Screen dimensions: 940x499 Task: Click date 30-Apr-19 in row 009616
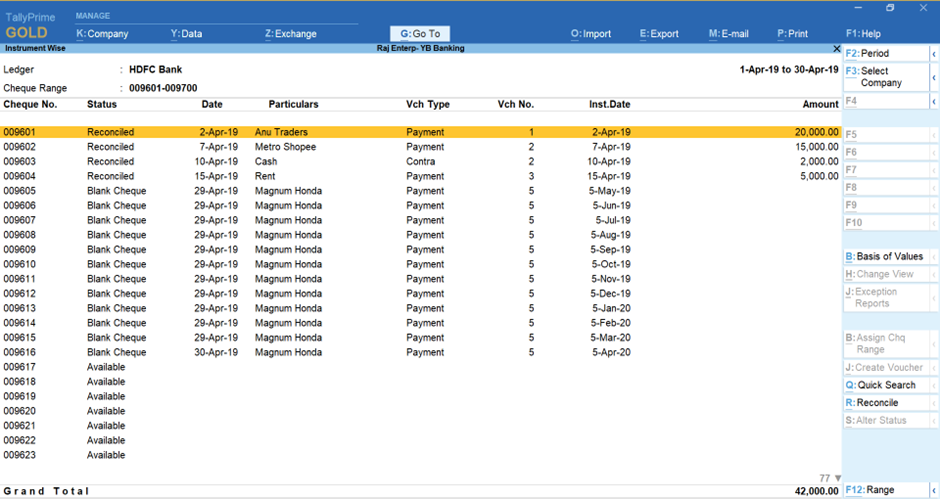216,352
